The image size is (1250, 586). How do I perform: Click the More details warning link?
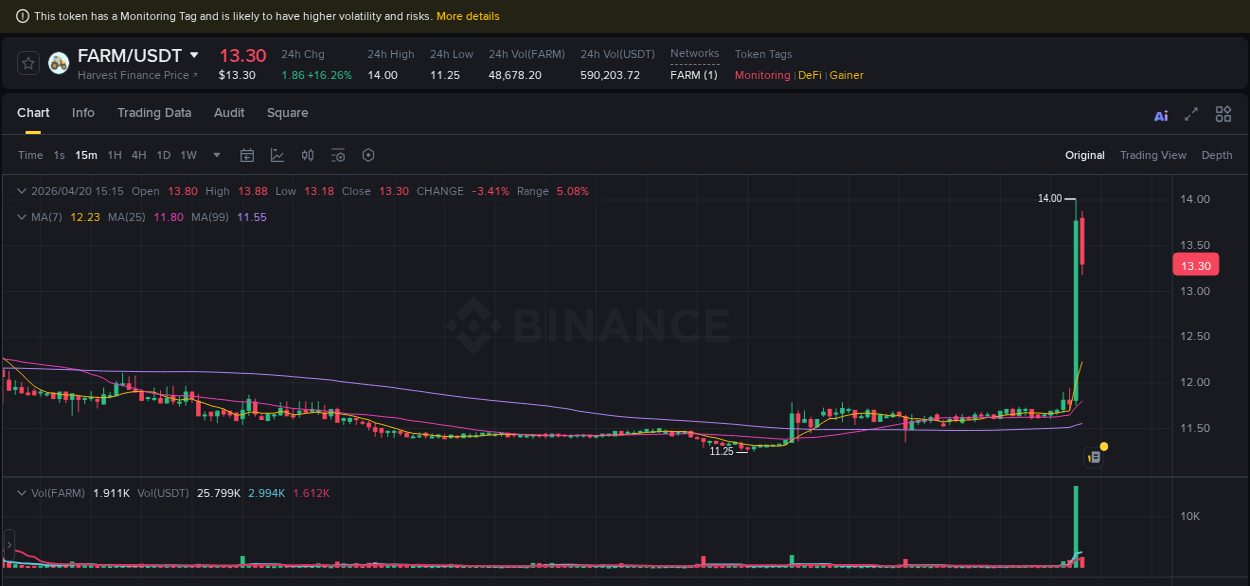coord(468,16)
